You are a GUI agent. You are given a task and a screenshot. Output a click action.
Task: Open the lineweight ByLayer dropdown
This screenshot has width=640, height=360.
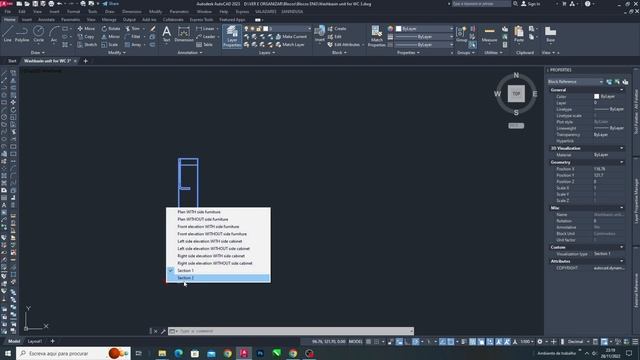424,37
